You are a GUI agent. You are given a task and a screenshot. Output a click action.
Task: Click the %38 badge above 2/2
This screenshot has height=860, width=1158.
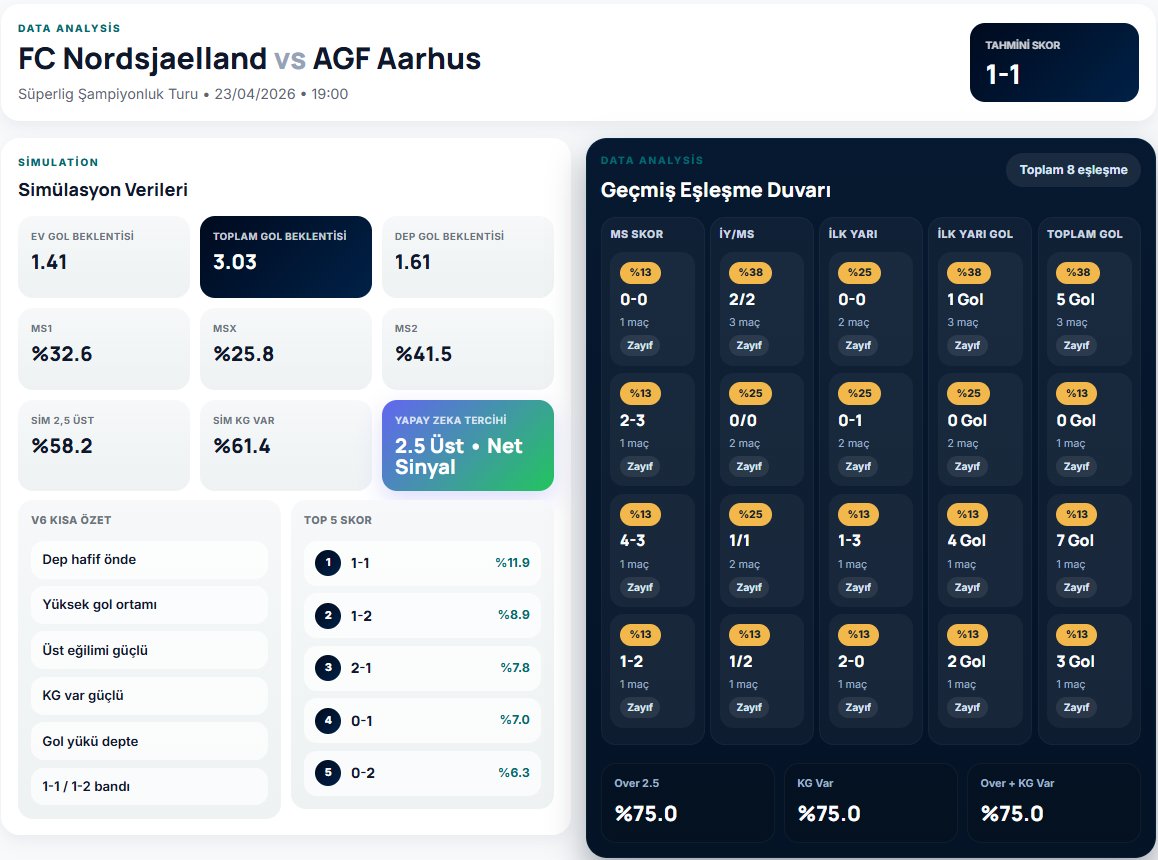pos(750,273)
